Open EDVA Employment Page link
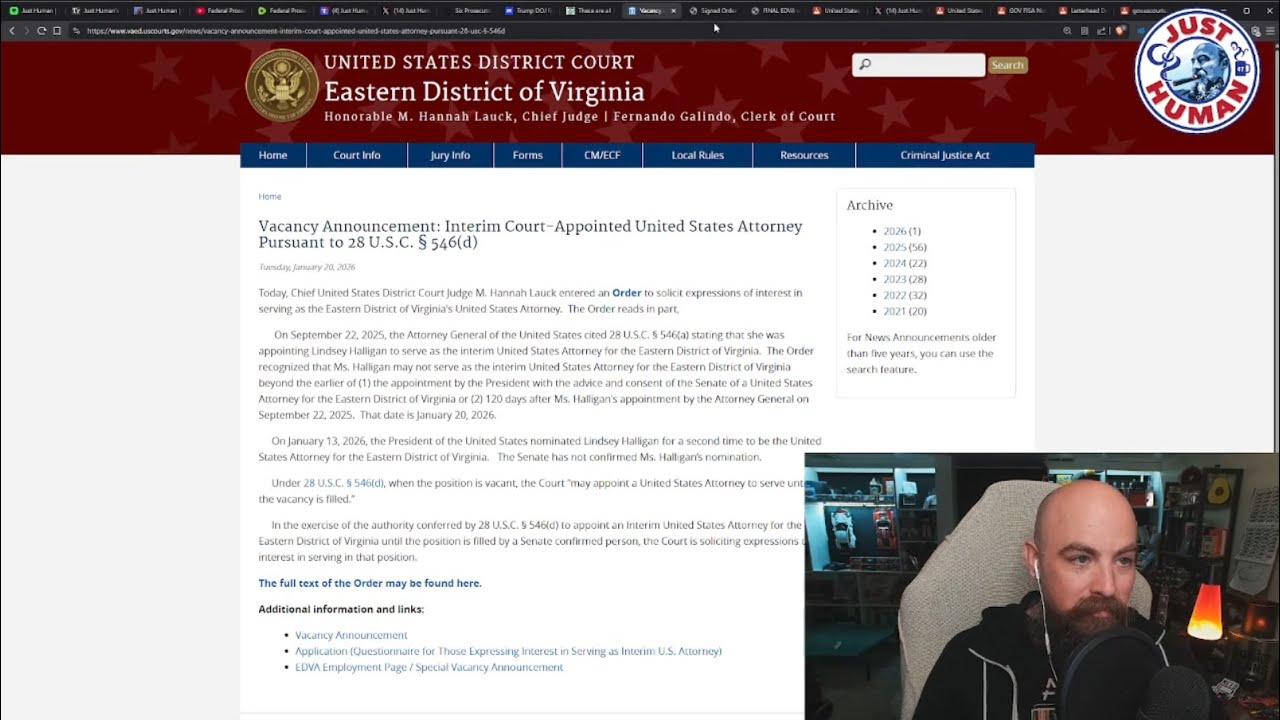The width and height of the screenshot is (1280, 720). pyautogui.click(x=429, y=667)
